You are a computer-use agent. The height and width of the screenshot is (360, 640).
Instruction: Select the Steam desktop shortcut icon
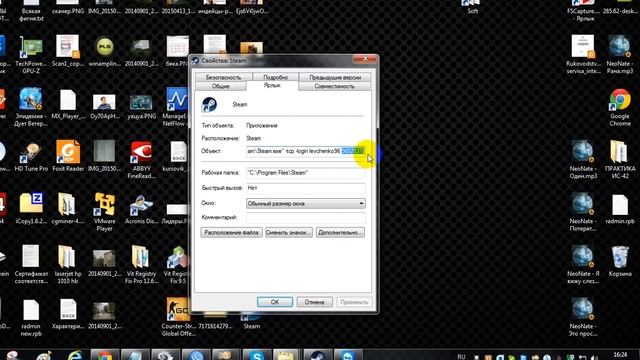(251, 321)
